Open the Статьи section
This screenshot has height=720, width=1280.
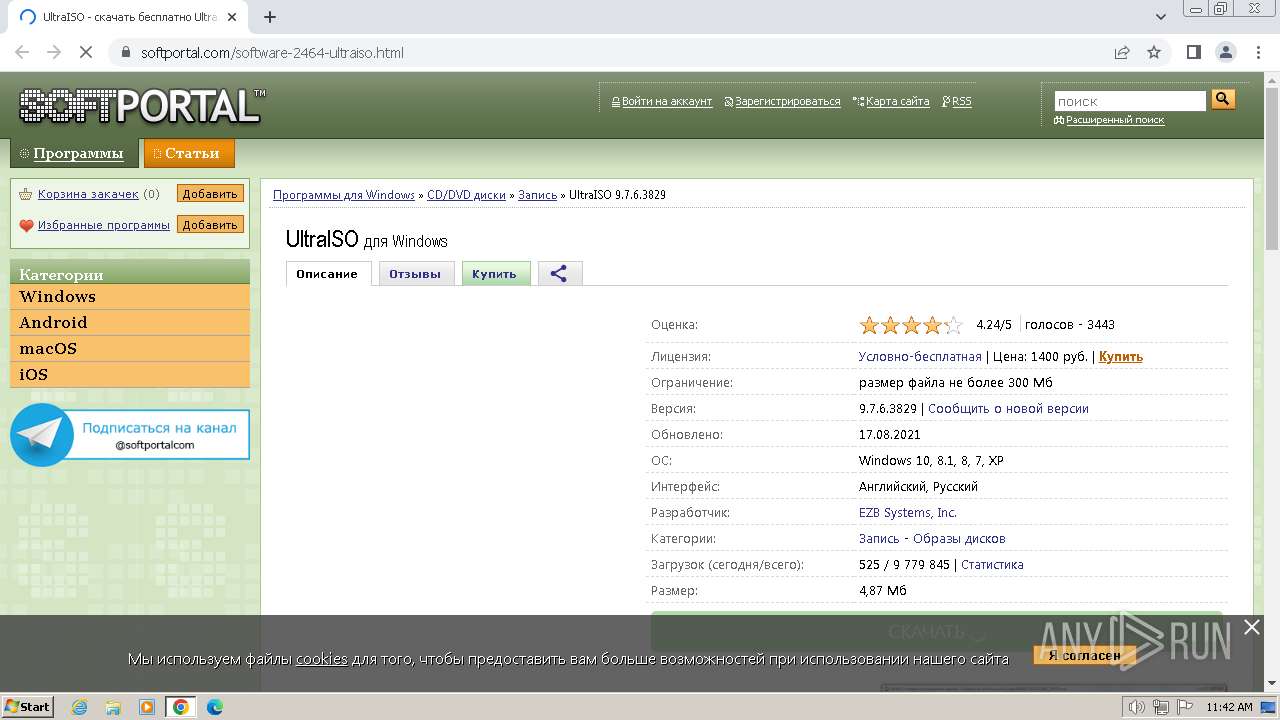[189, 153]
